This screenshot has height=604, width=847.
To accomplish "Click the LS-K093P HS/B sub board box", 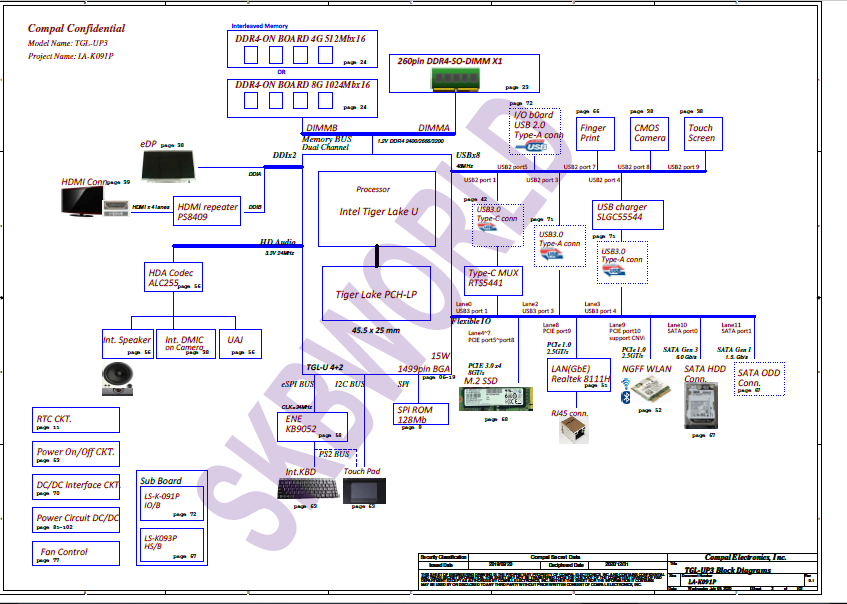I will 172,545.
